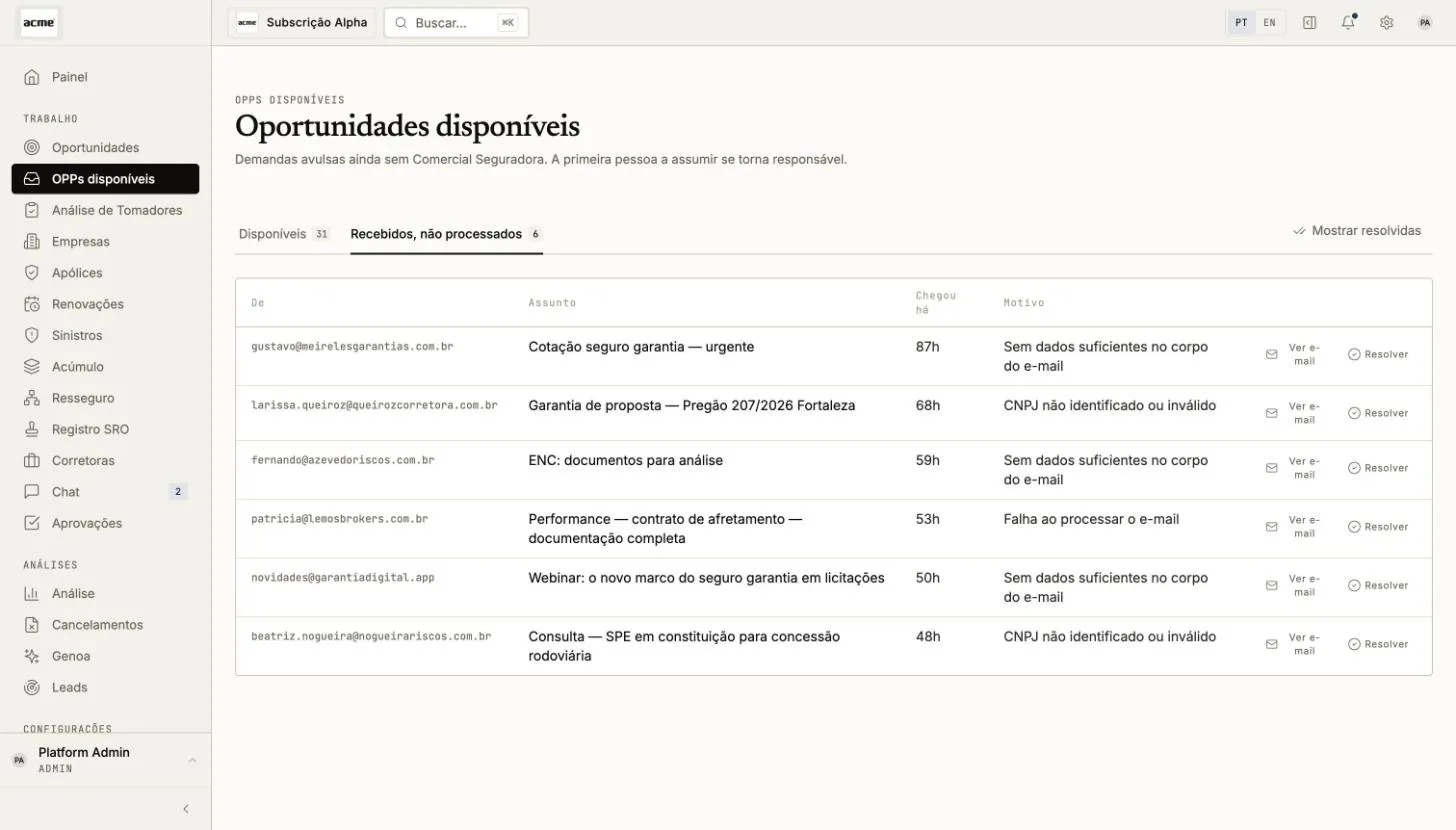
Task: Open Análise chart icon in sidebar
Action: 32,594
